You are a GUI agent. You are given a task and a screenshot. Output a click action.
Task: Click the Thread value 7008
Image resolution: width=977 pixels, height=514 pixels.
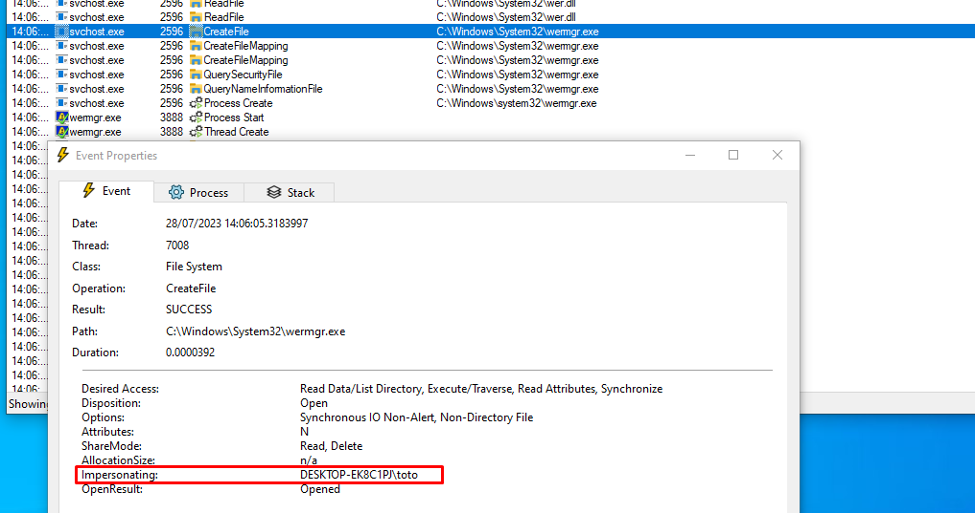pos(178,245)
